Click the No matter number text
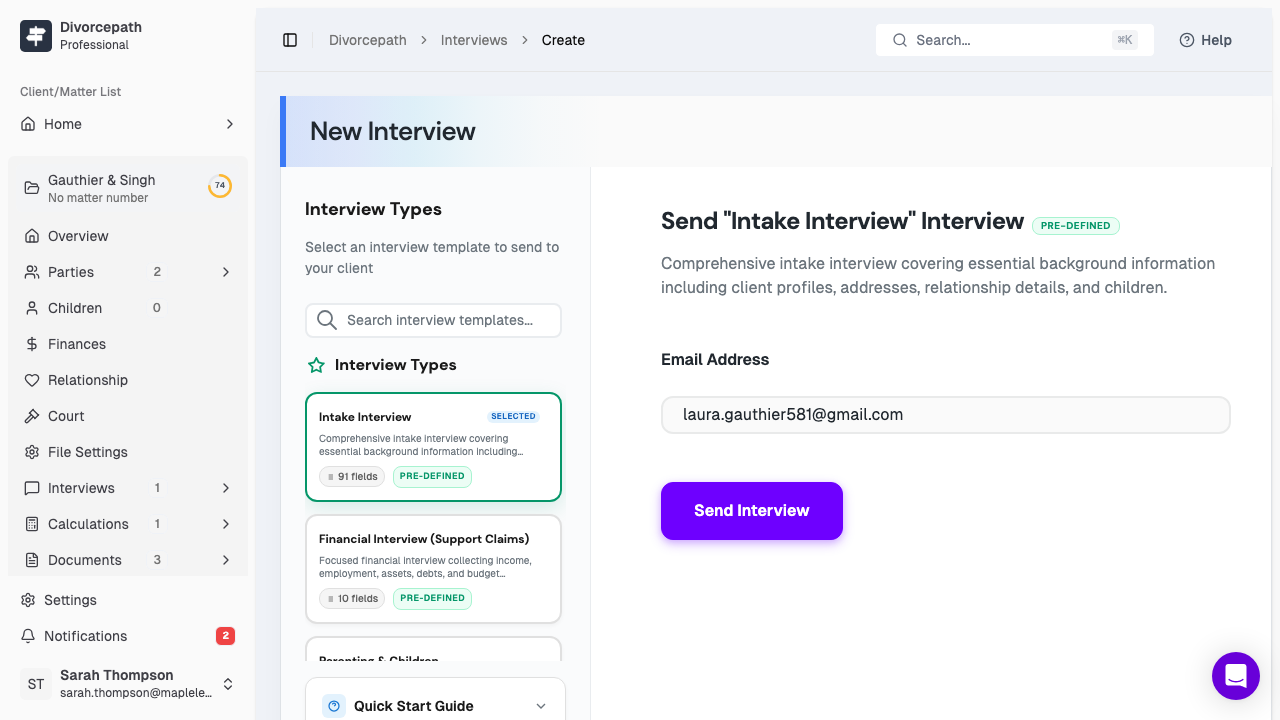This screenshot has width=1280, height=720. 98,198
